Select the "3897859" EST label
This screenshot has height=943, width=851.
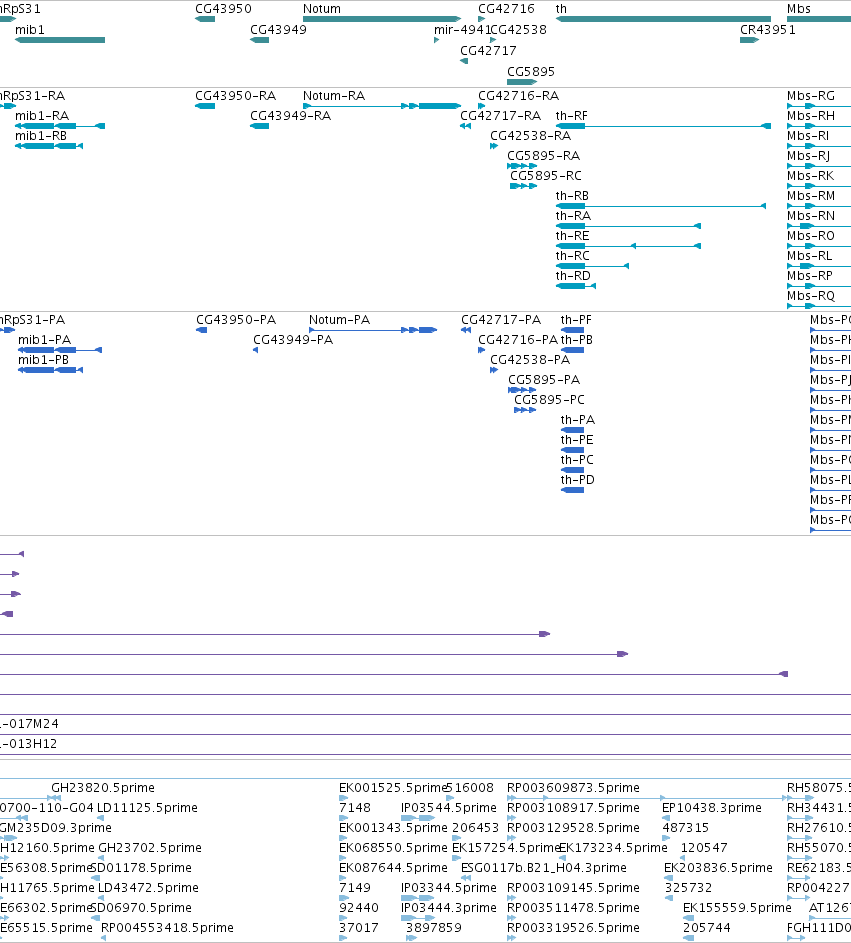pyautogui.click(x=434, y=928)
